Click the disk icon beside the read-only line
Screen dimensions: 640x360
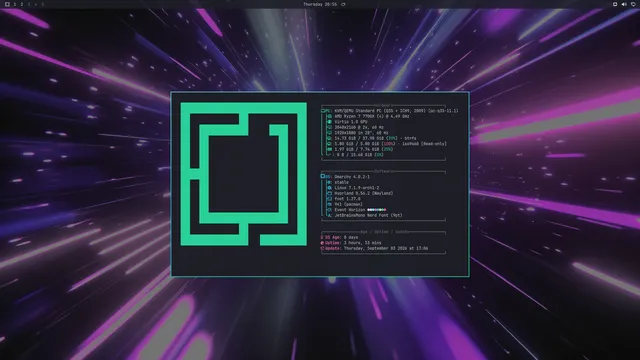click(x=329, y=144)
